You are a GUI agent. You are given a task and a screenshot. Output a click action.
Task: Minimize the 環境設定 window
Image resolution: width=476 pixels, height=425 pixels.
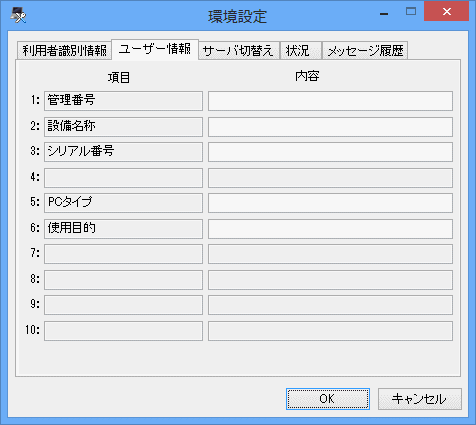coord(384,13)
